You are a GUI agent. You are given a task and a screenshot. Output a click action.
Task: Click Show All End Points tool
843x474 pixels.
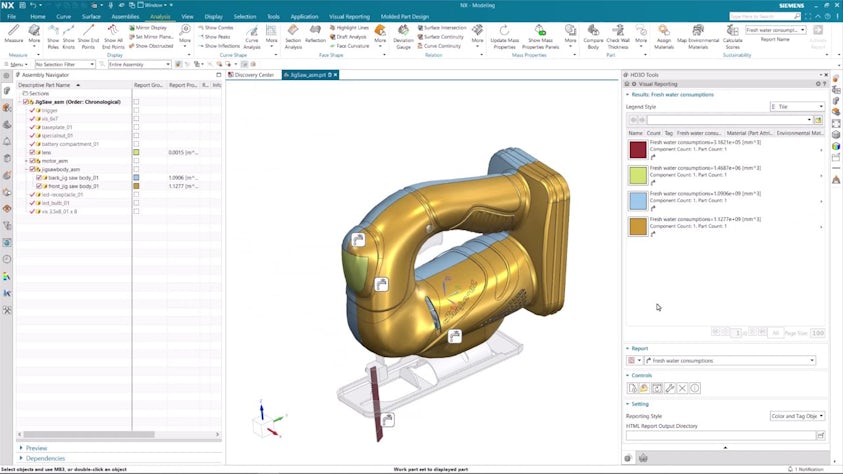point(113,37)
